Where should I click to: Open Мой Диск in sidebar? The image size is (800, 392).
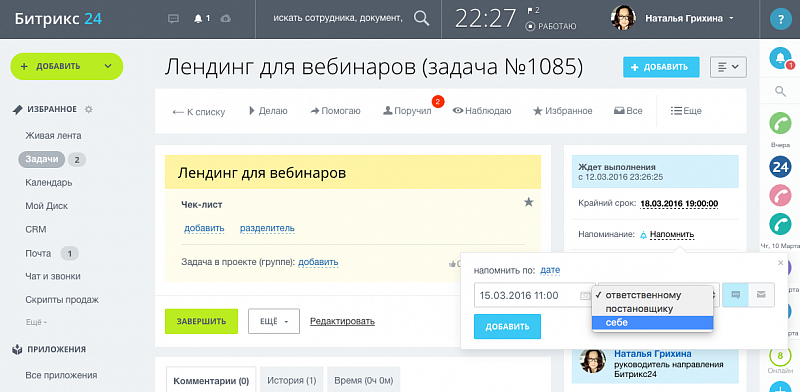coord(46,206)
